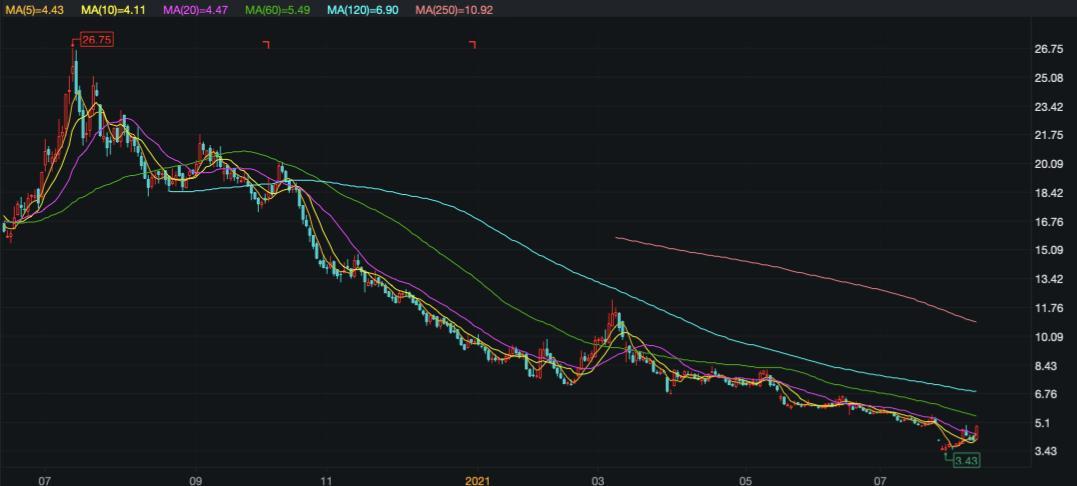The height and width of the screenshot is (486, 1077).
Task: Click the 20.09 price axis label
Action: pyautogui.click(x=1048, y=164)
